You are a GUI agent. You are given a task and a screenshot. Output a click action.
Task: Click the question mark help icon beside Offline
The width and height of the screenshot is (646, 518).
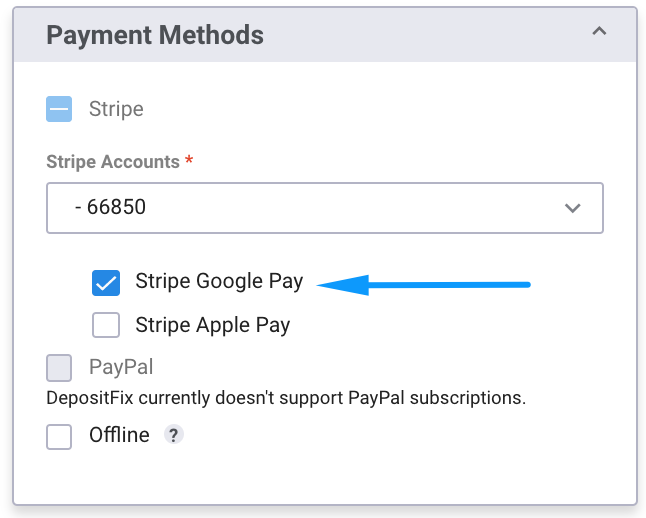coord(174,435)
